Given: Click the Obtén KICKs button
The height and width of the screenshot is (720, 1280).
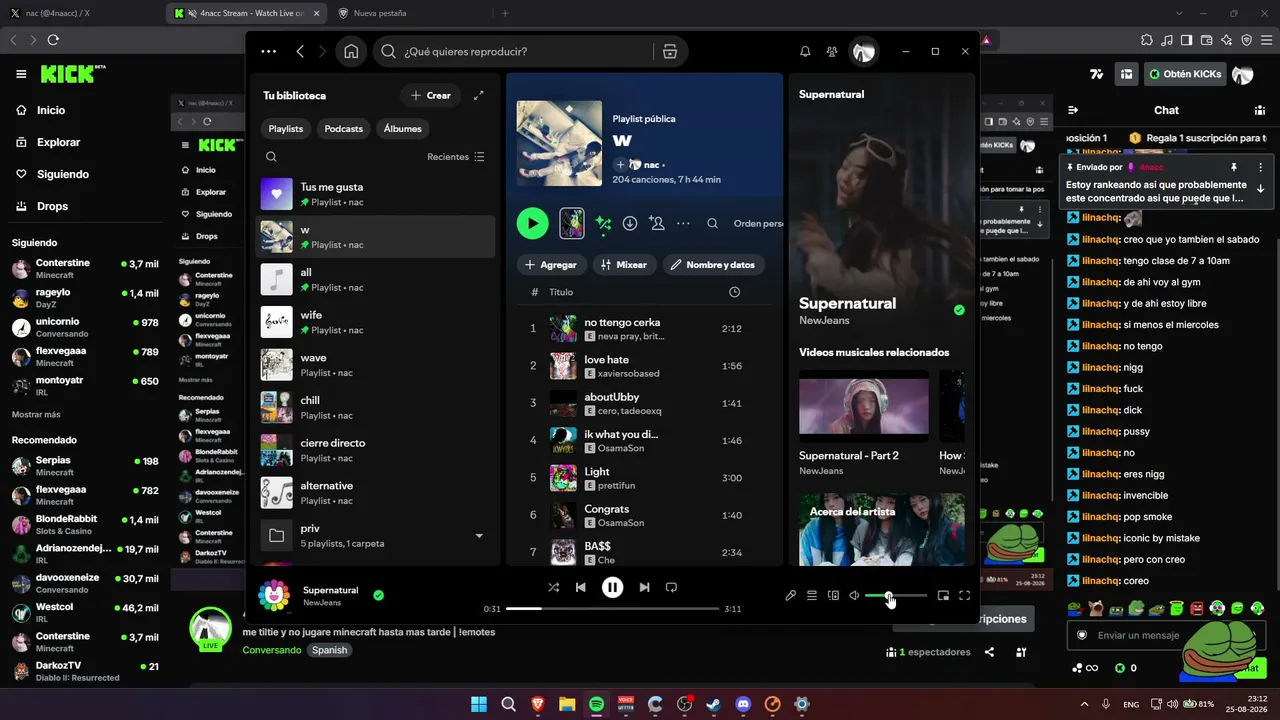Looking at the screenshot, I should pos(1185,74).
